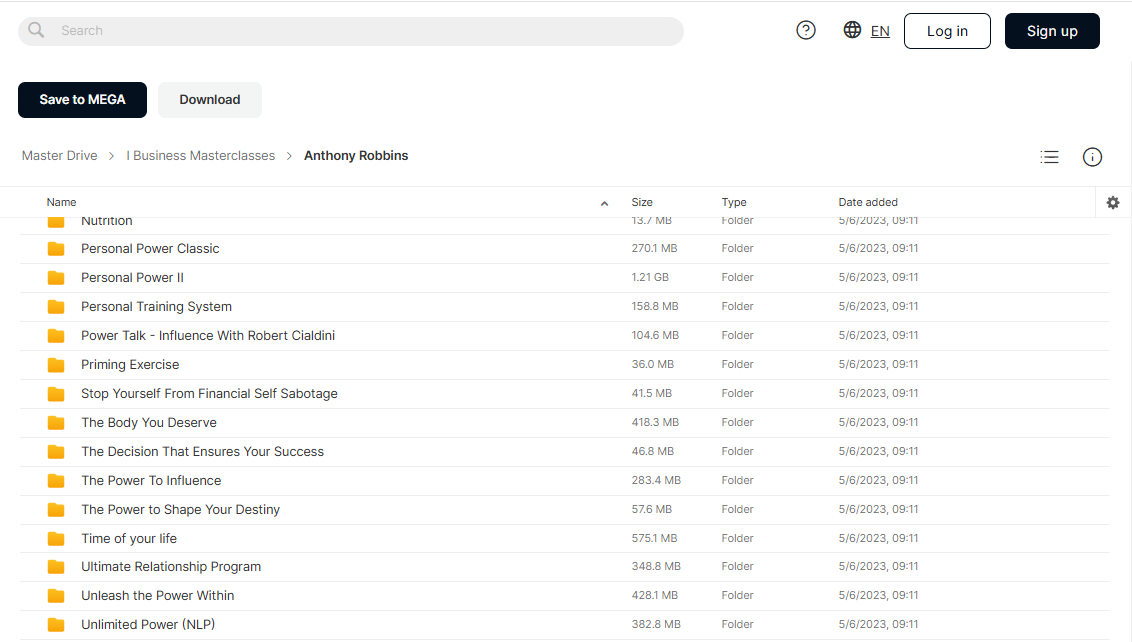1132x642 pixels.
Task: Click the Personal Power Classic folder icon
Action: click(x=56, y=249)
